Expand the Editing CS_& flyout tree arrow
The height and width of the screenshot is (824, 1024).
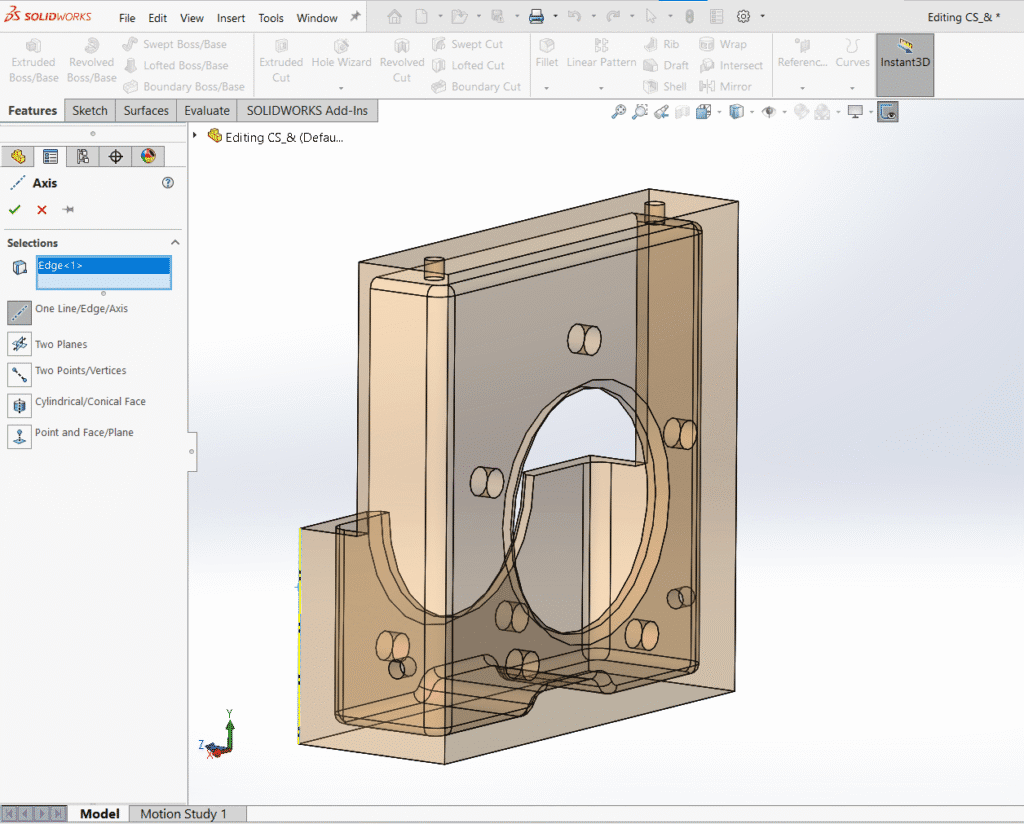[x=195, y=135]
